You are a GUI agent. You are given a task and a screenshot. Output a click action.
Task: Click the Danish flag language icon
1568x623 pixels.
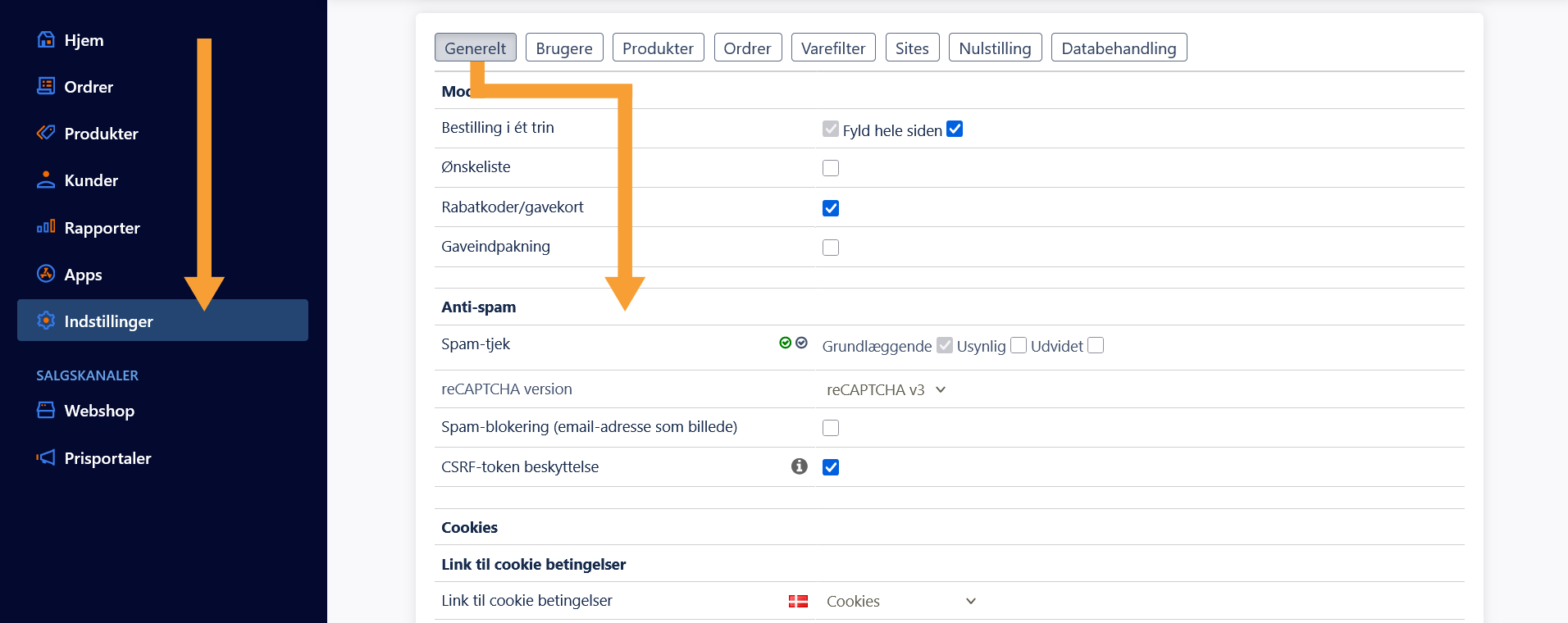(x=798, y=601)
